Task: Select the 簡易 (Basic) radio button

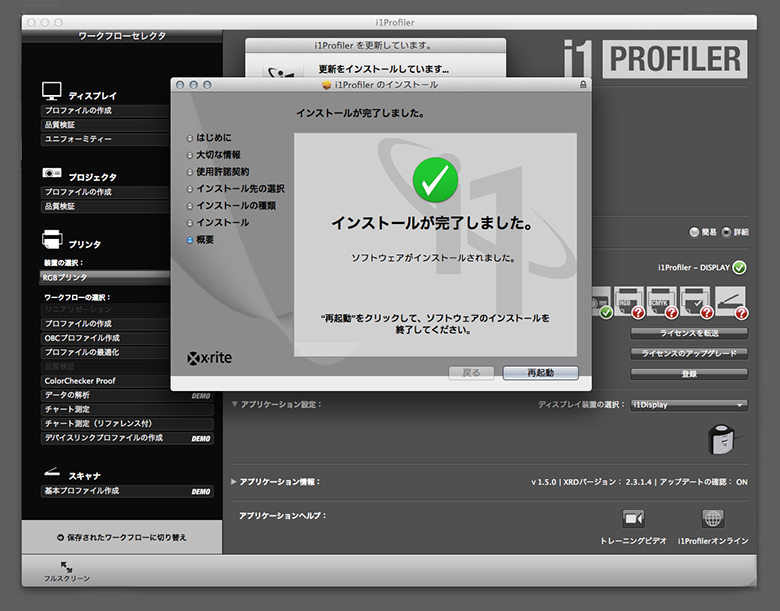Action: (x=695, y=232)
